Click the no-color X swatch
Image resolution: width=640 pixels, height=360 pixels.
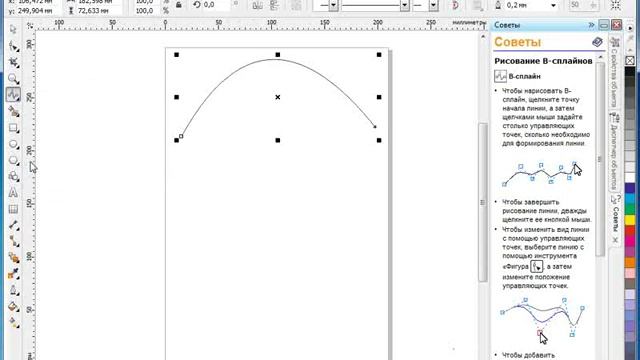click(x=630, y=60)
